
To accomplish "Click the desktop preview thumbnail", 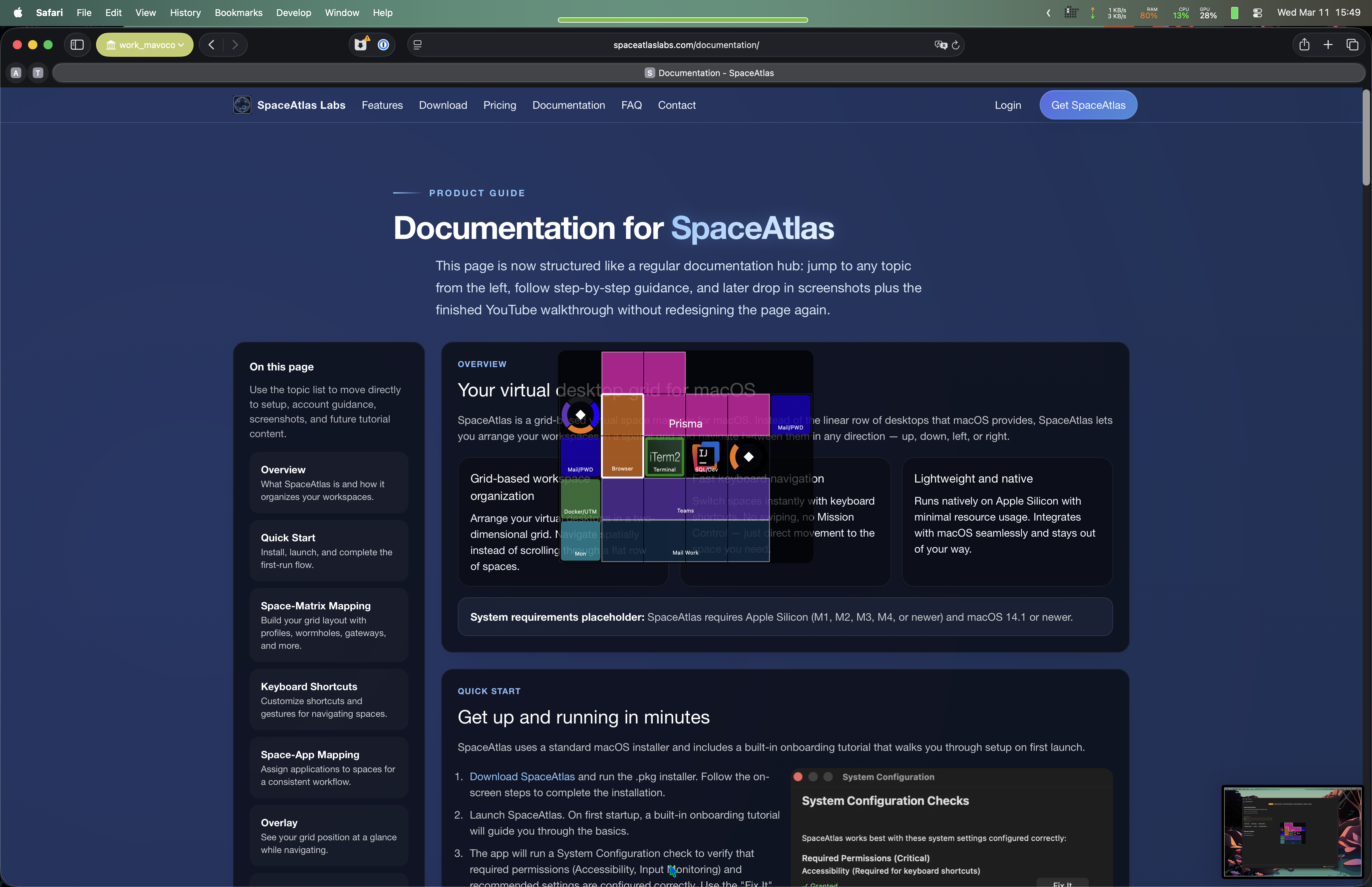I will 1292,832.
